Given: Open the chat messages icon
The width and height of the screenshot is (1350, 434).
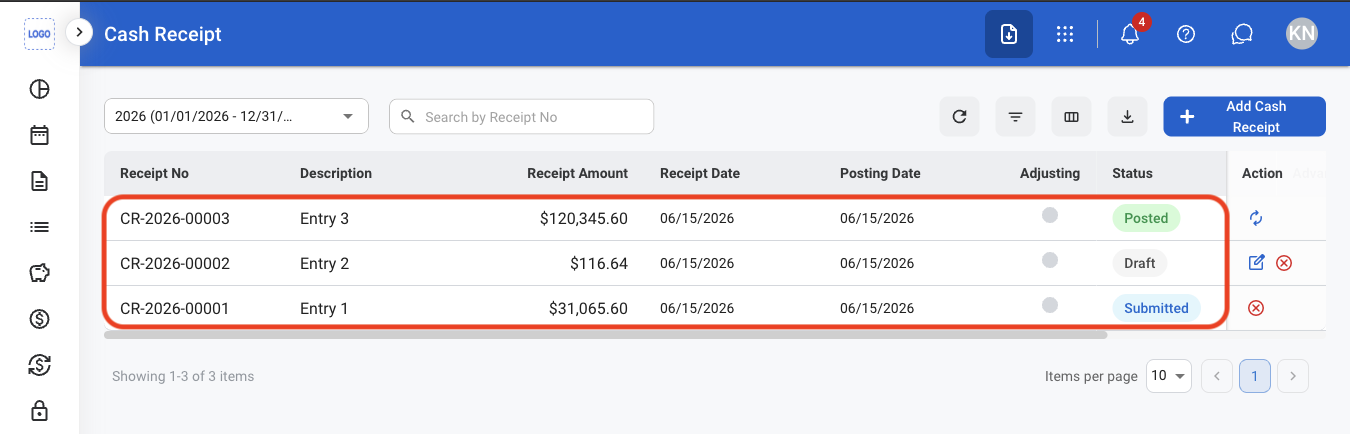Looking at the screenshot, I should coord(1242,34).
